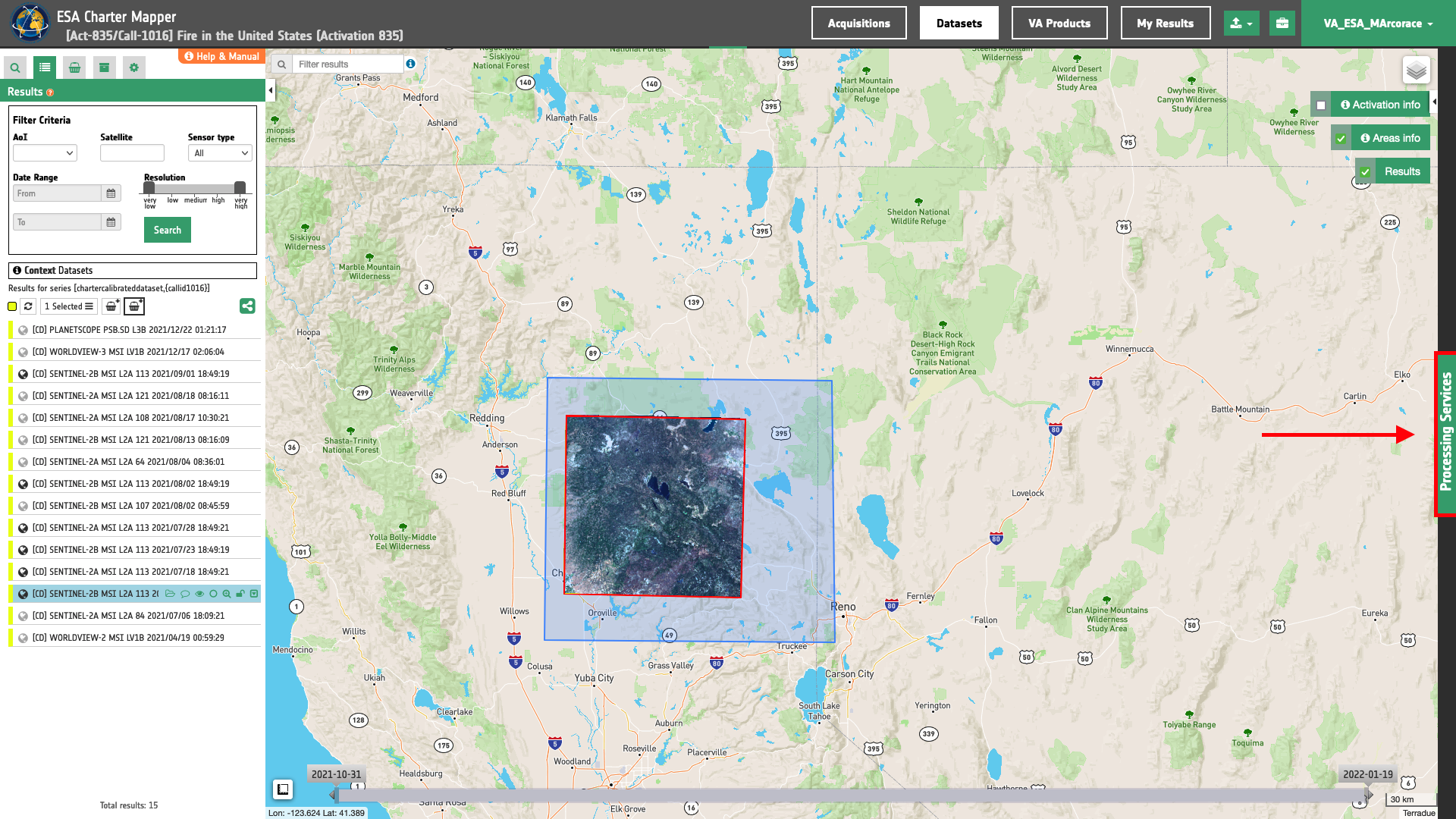Switch to the Datasets tab

(x=959, y=24)
